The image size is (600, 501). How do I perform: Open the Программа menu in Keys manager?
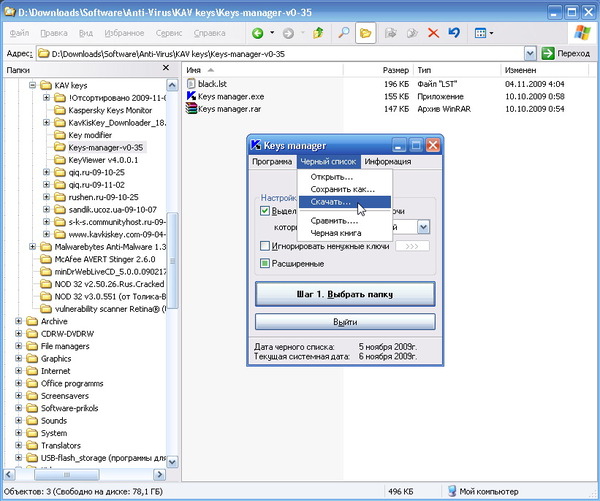(272, 162)
